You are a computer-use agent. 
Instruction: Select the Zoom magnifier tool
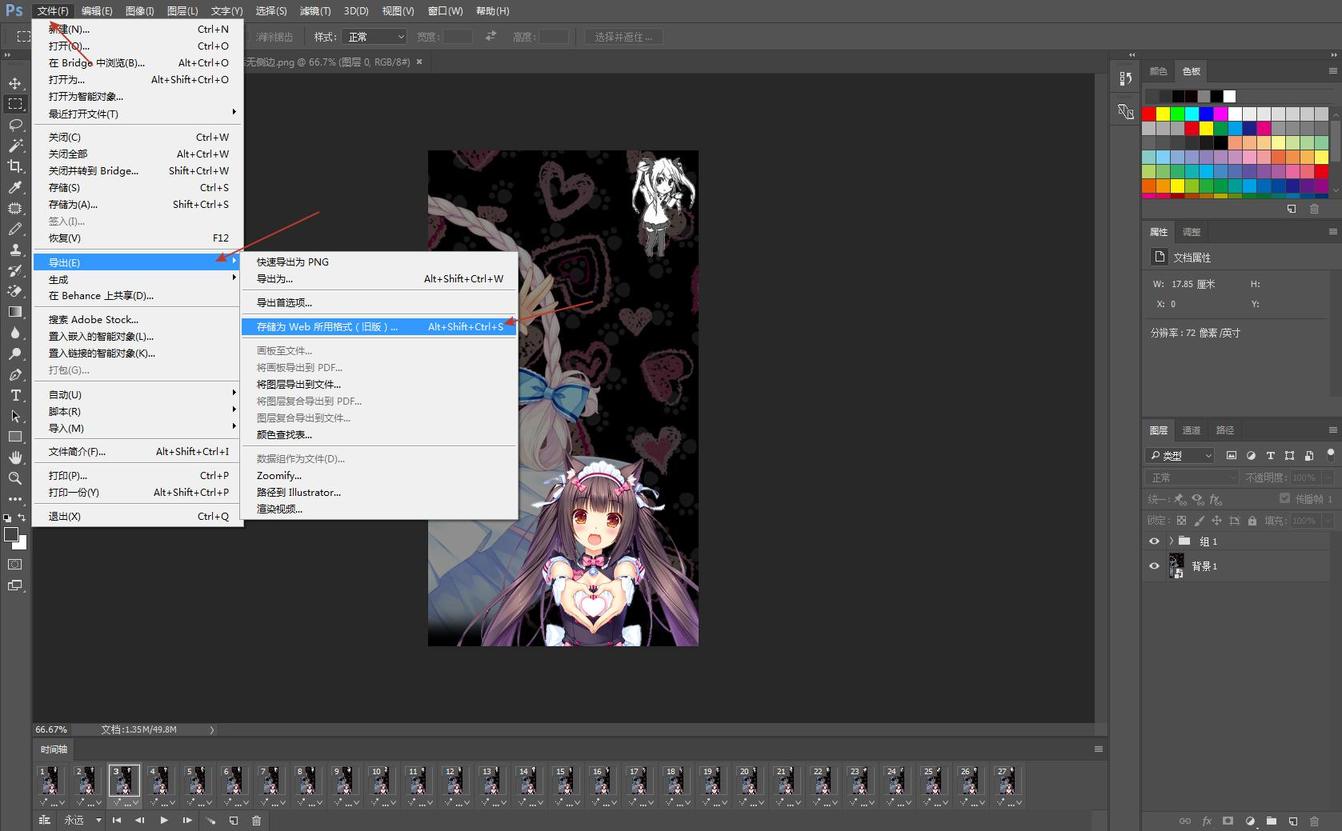click(x=15, y=478)
